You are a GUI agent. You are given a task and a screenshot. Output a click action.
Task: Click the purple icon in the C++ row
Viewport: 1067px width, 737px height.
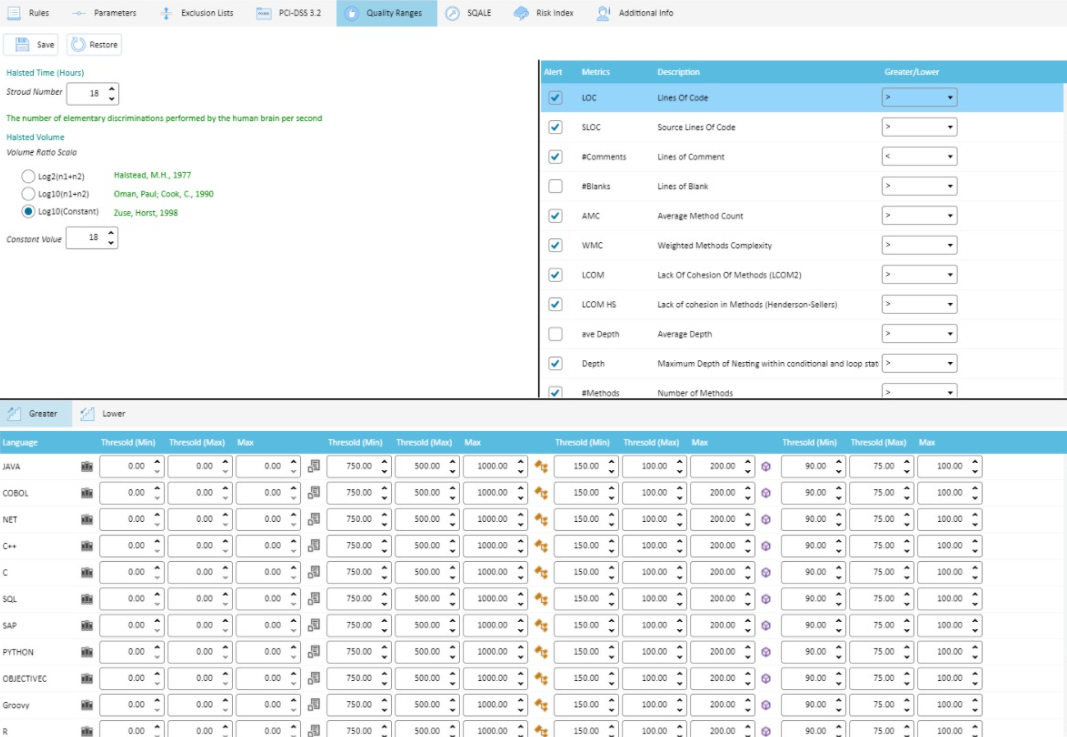point(766,545)
